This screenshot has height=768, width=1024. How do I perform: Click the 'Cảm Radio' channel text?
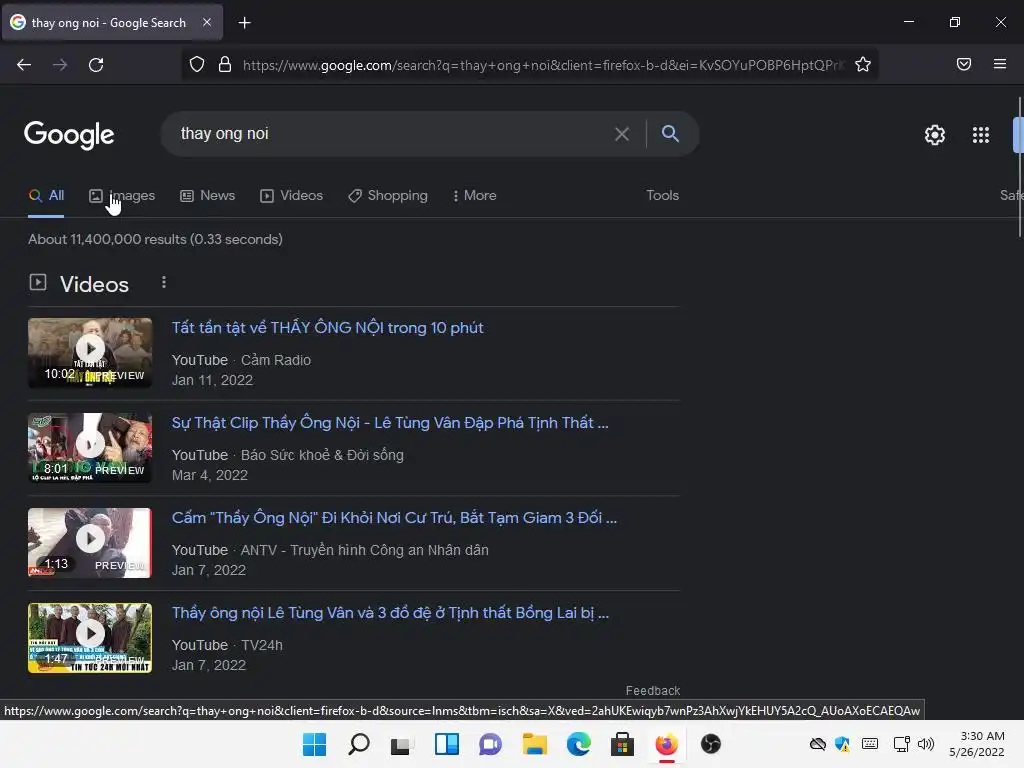pyautogui.click(x=276, y=360)
